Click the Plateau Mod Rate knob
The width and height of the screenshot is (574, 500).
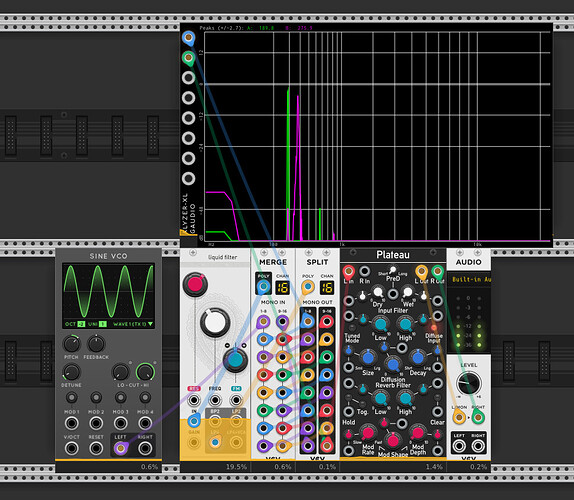click(x=368, y=432)
